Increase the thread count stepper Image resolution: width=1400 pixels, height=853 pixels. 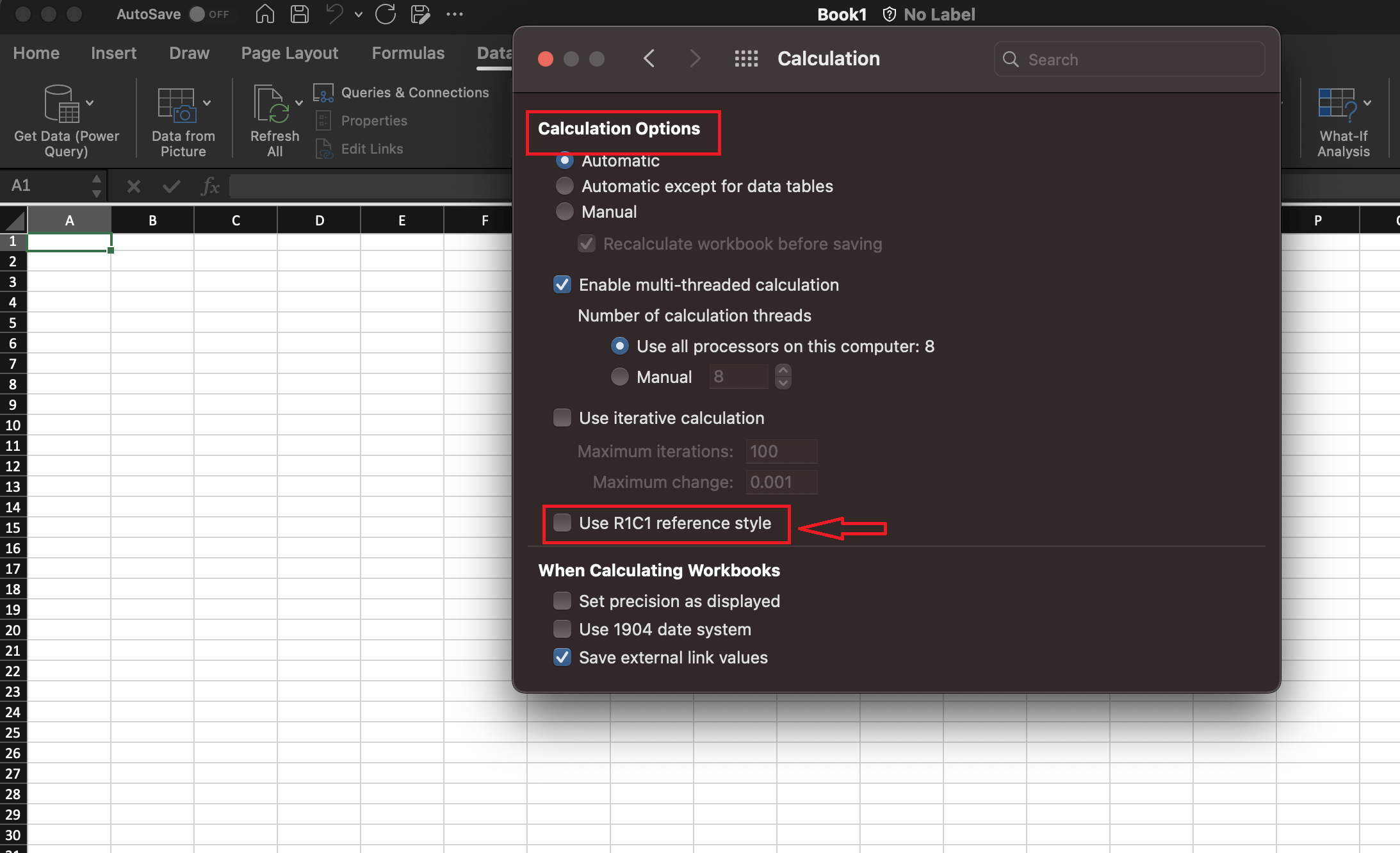click(783, 371)
